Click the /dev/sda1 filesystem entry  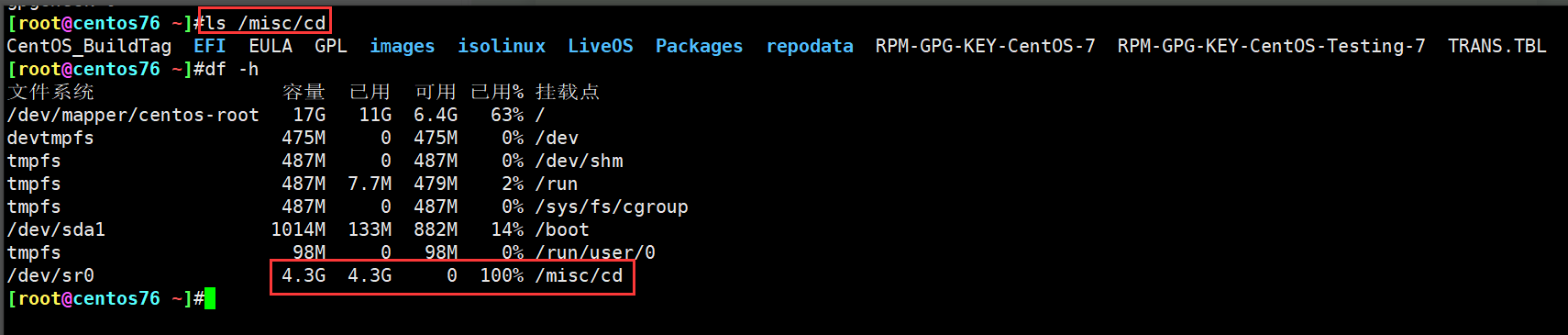56,229
